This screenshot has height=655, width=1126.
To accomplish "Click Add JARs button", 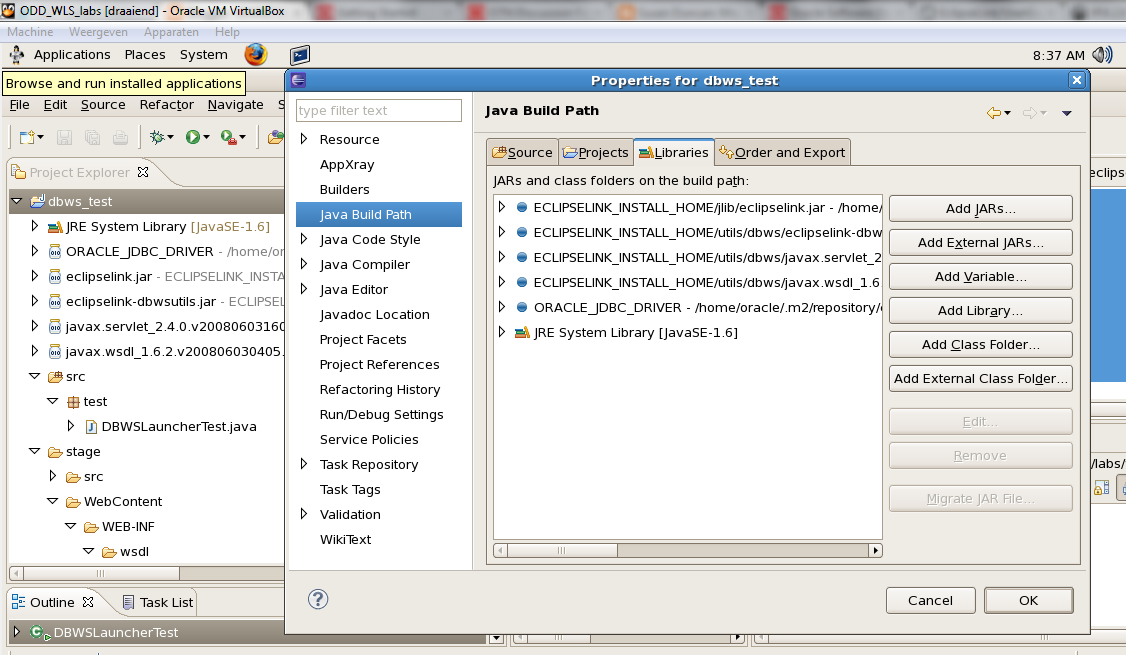I will pos(980,208).
